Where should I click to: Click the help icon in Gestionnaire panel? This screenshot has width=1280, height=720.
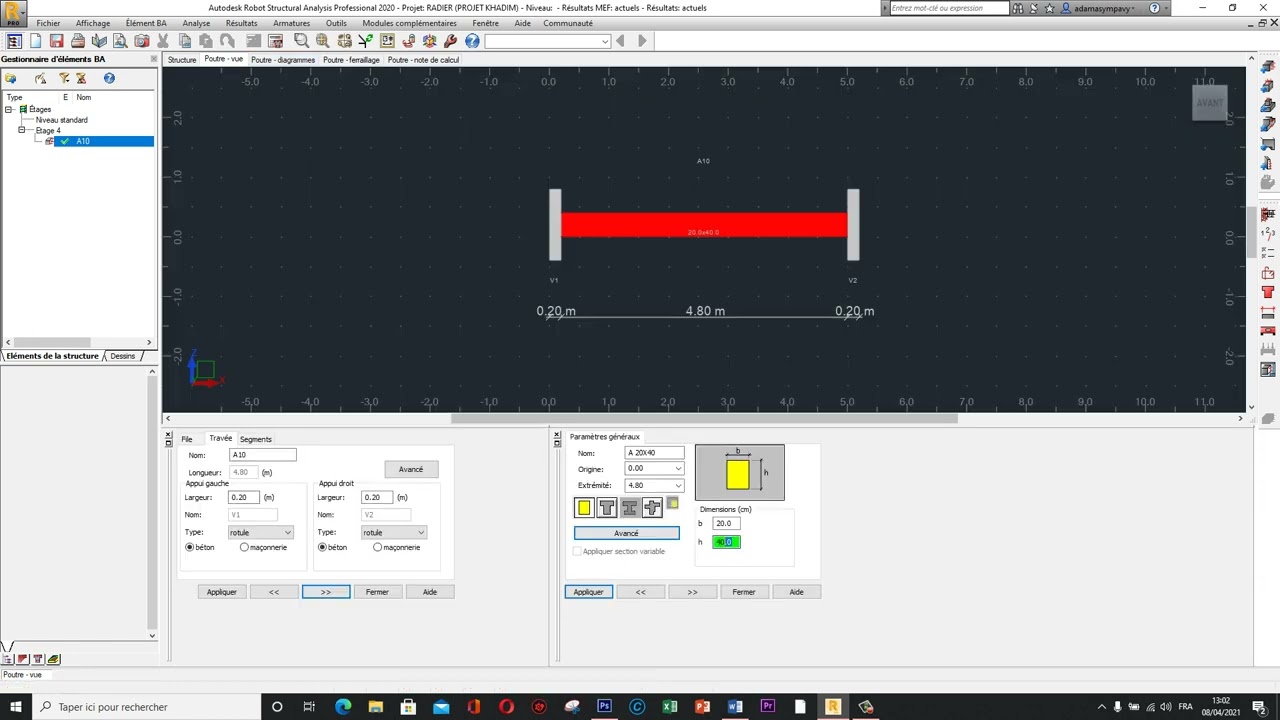click(x=109, y=78)
